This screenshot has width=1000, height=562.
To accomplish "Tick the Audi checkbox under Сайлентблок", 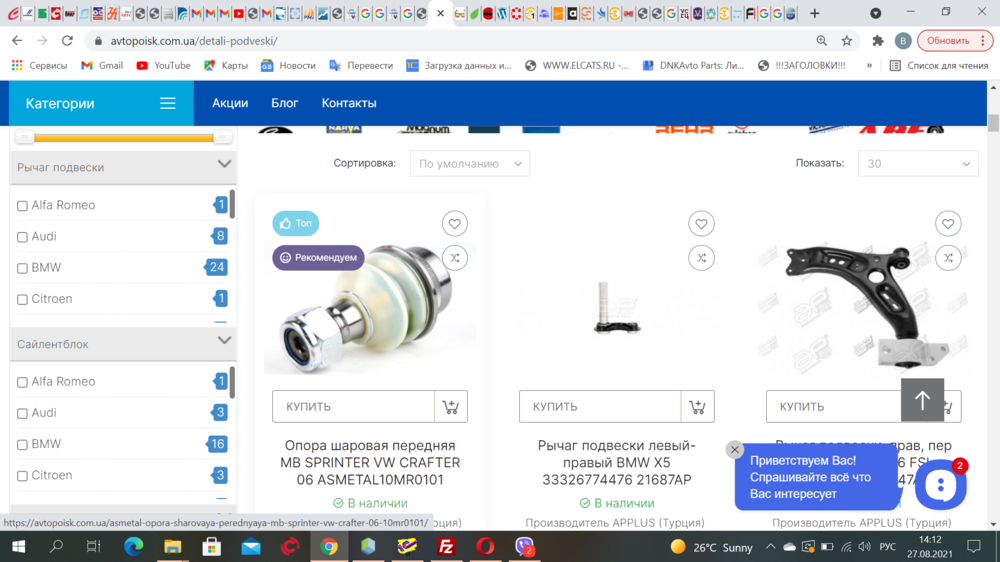I will [x=23, y=413].
